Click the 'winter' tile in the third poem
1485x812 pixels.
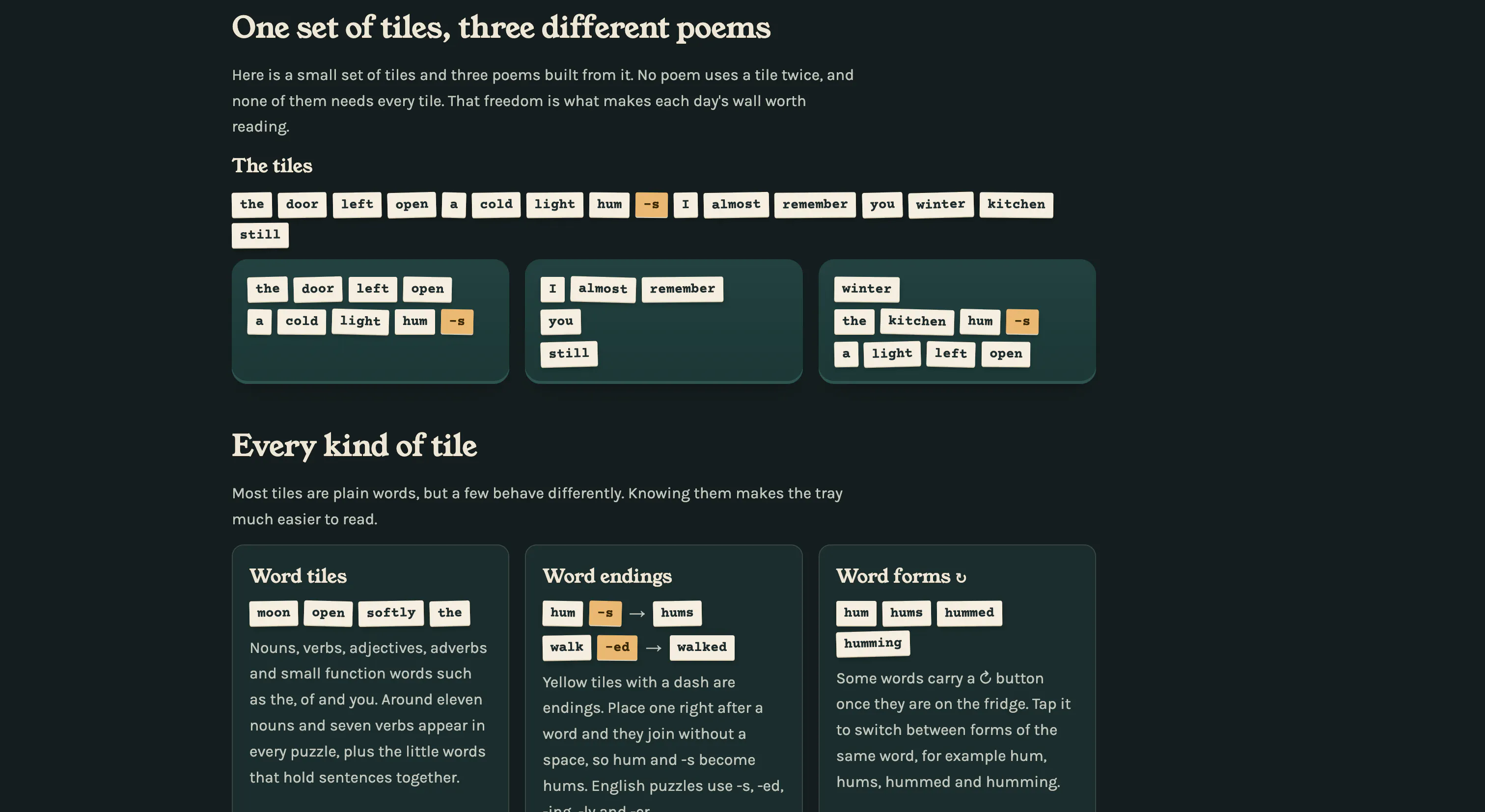866,289
